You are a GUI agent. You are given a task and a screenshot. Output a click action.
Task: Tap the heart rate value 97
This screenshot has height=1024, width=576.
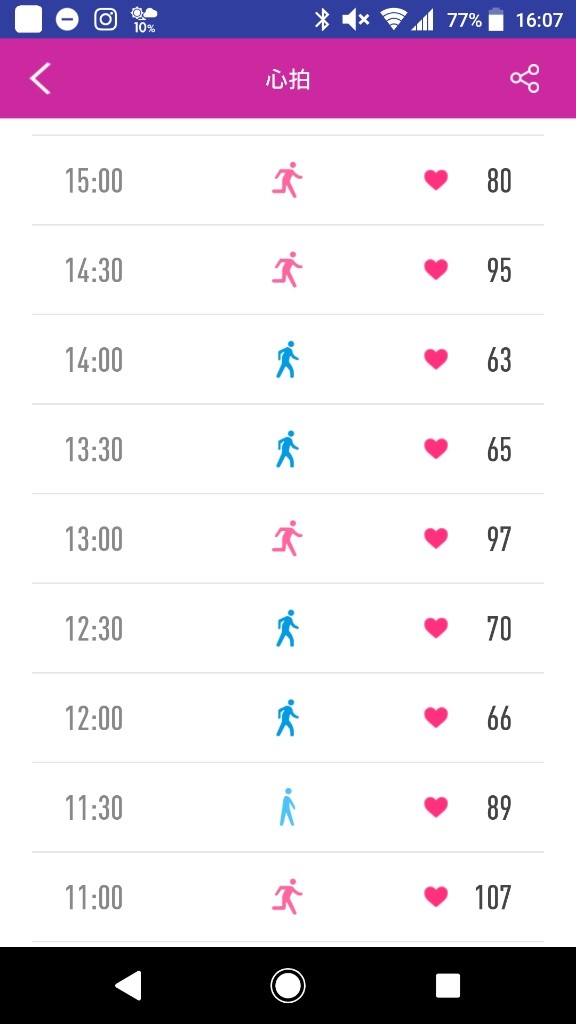point(499,539)
